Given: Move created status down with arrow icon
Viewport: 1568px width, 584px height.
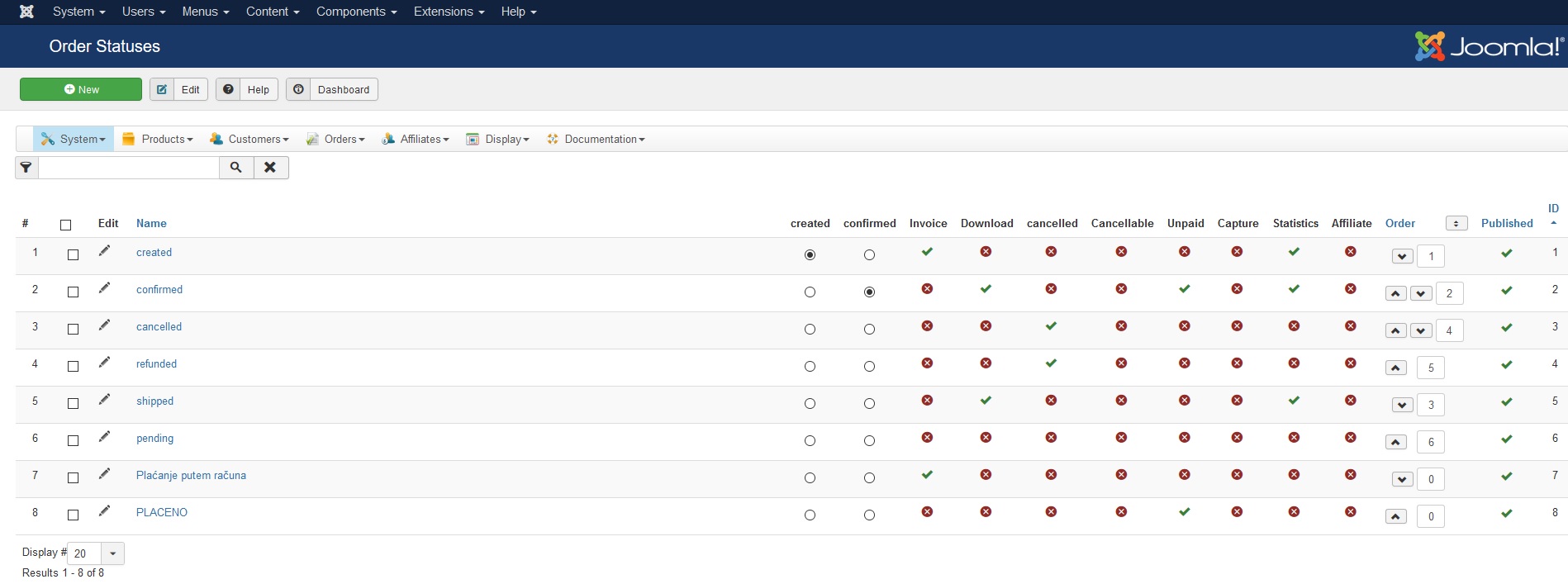Looking at the screenshot, I should point(1402,256).
